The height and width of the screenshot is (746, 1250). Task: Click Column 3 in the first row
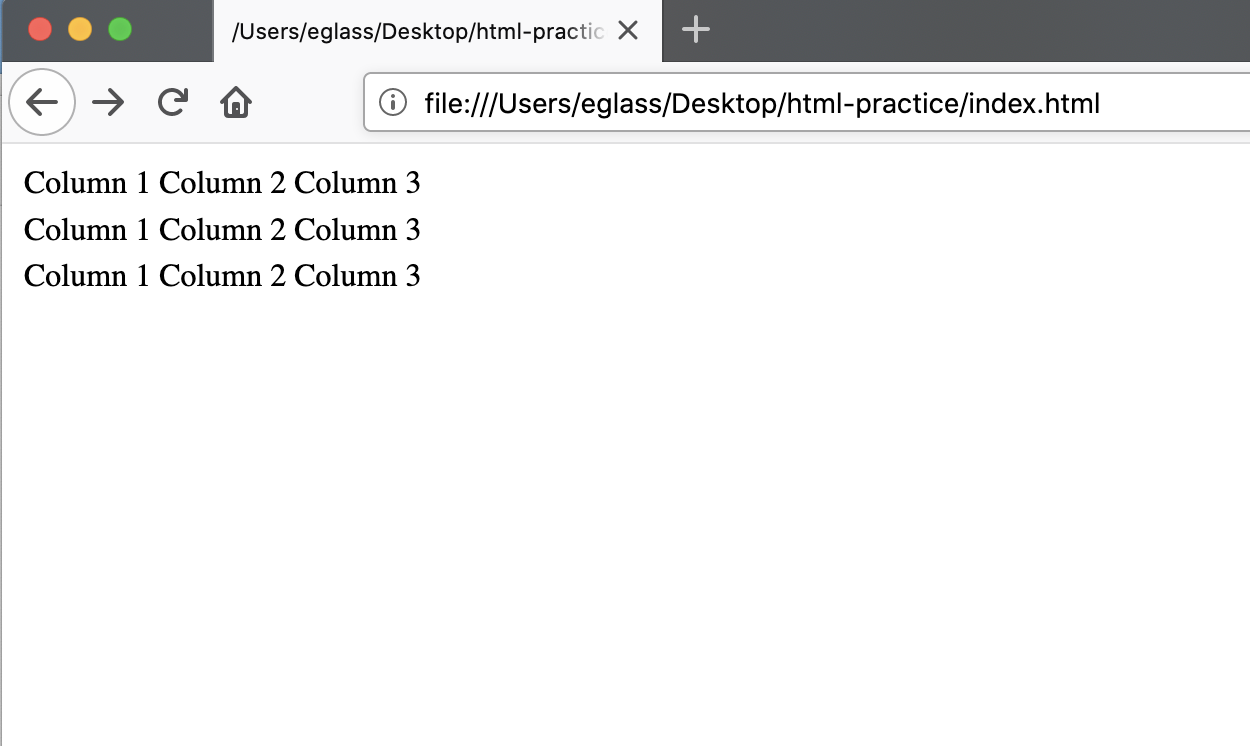(x=357, y=183)
